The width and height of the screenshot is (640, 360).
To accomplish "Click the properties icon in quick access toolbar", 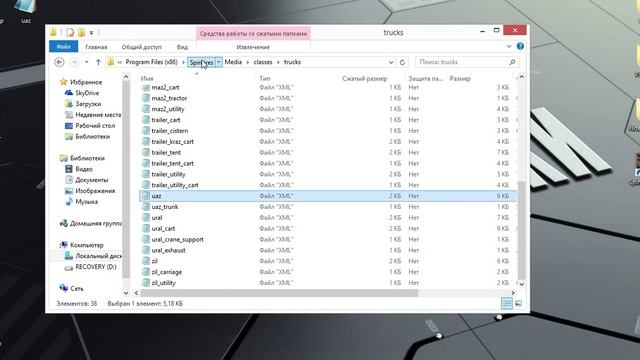I will coord(70,32).
